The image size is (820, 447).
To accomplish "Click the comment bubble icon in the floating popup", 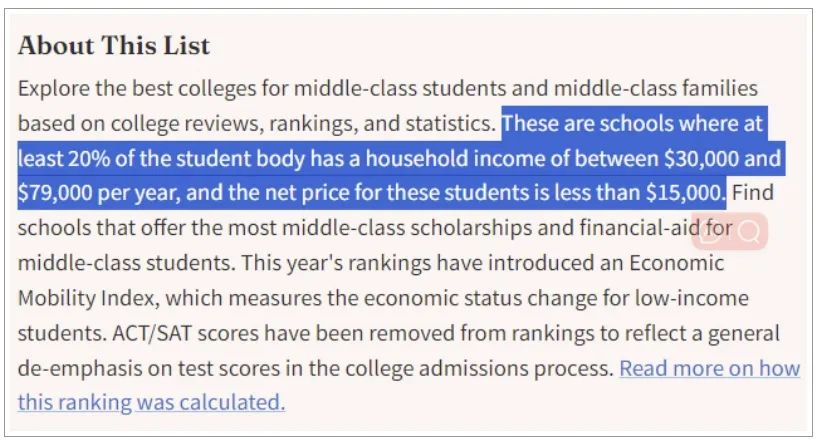I will coord(712,232).
